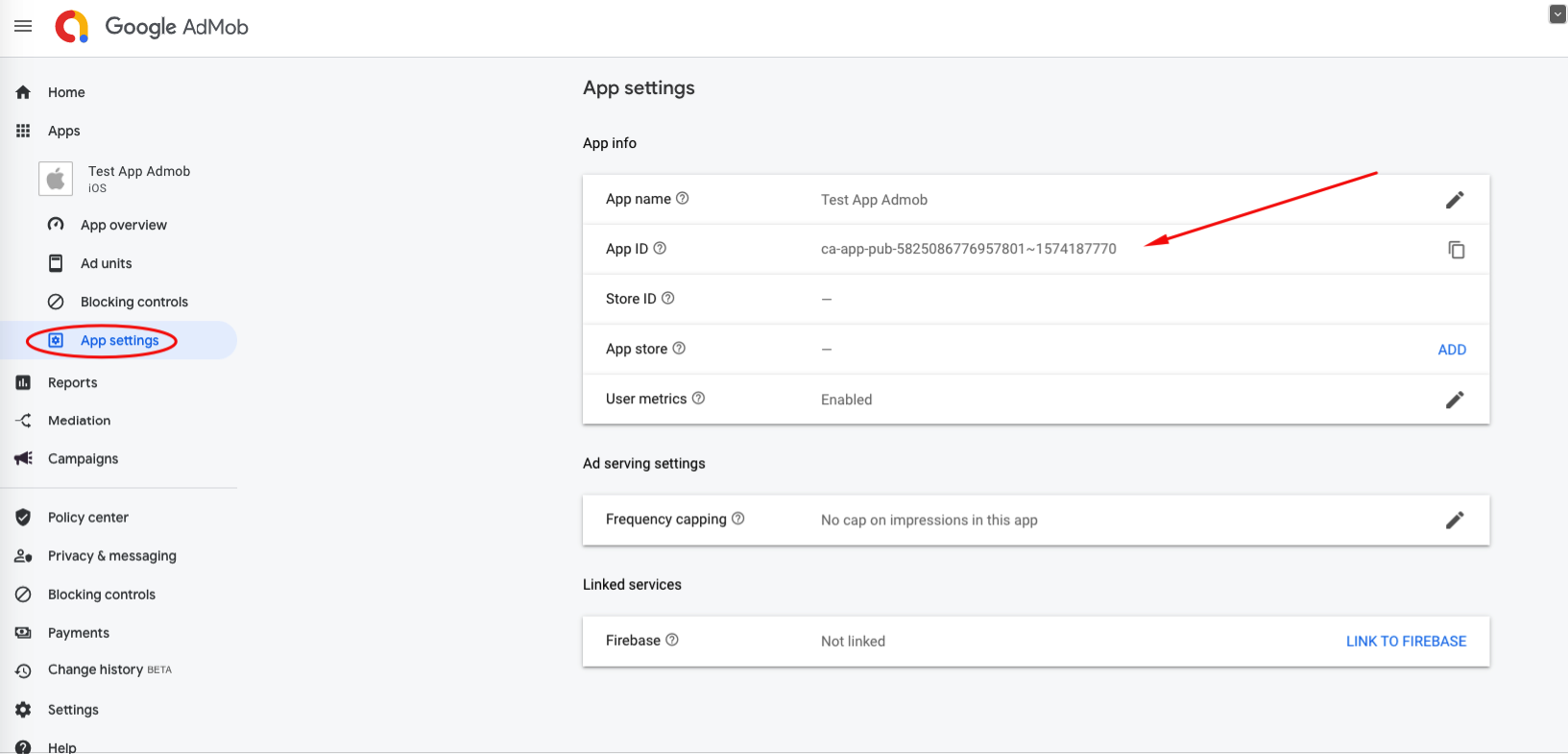Click the Home house icon
The image size is (1568, 754).
(x=23, y=92)
